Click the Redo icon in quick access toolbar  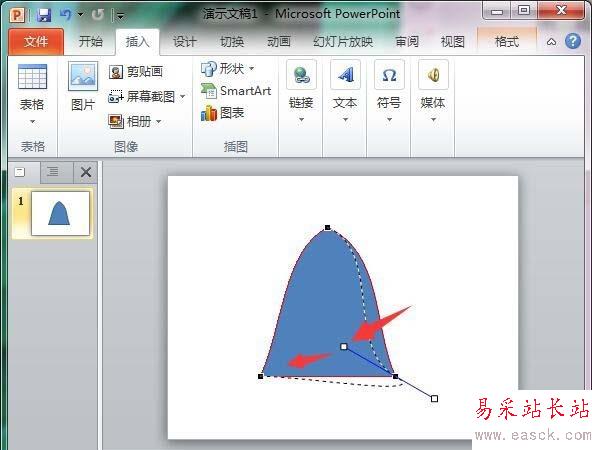[x=97, y=15]
